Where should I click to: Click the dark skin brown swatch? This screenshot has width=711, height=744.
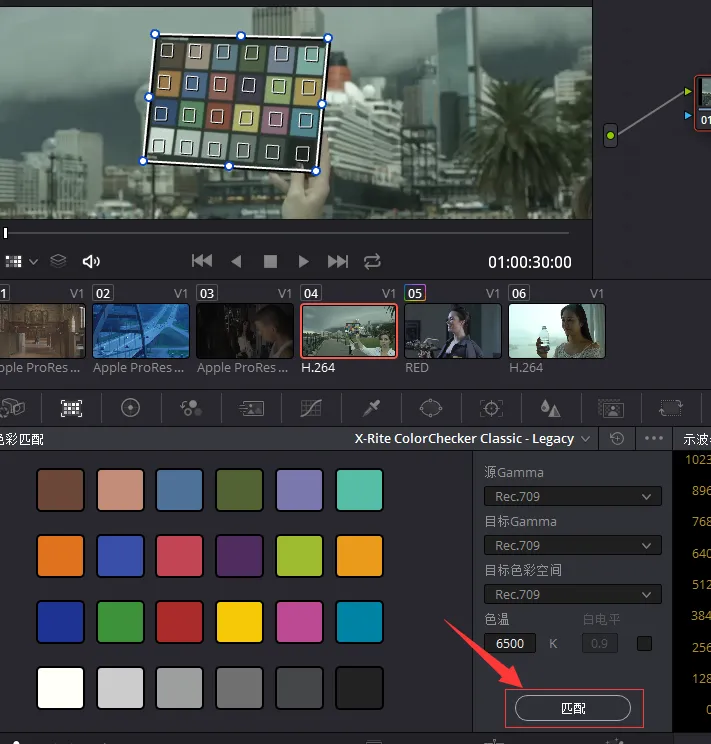tap(60, 490)
